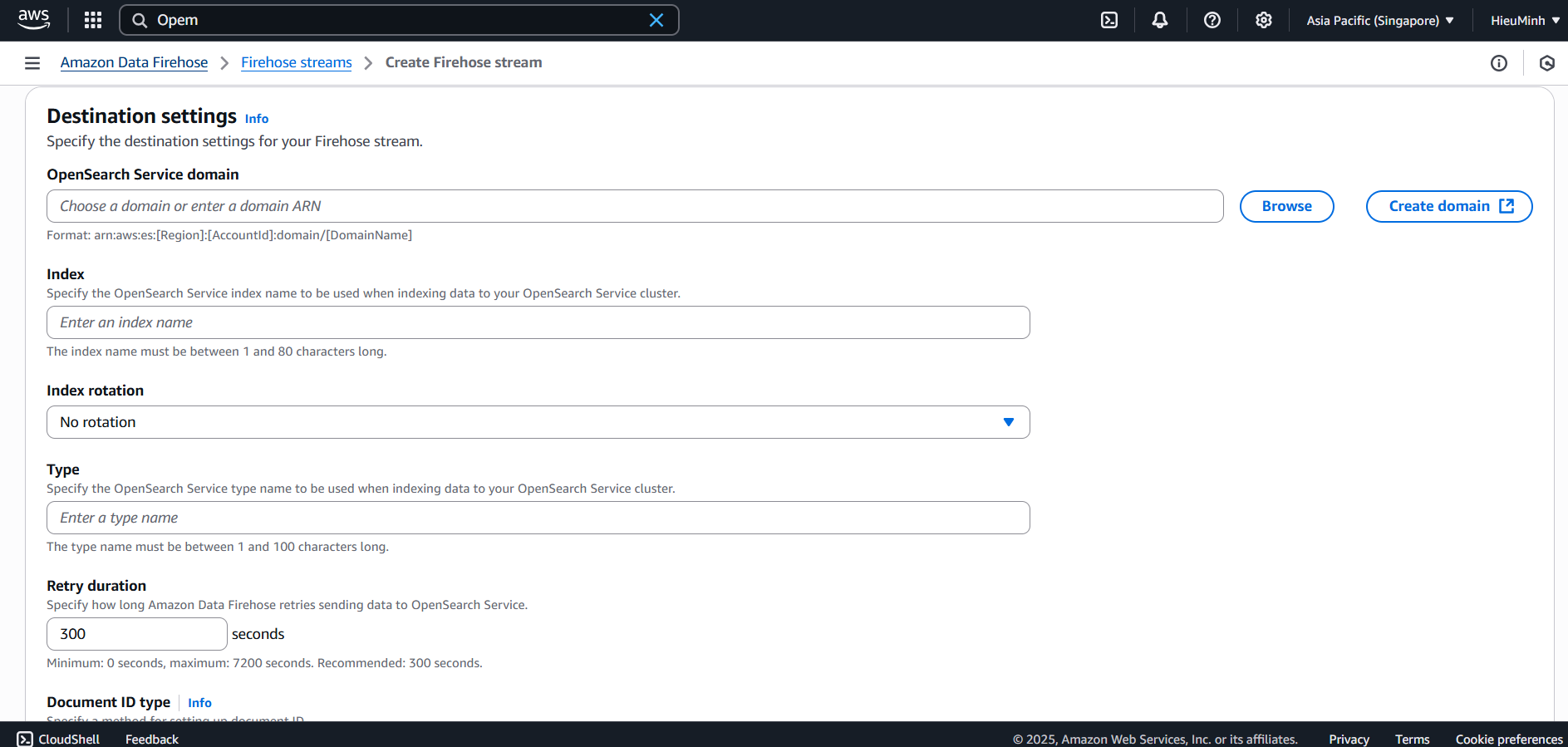
Task: Open CloudShell in the footer
Action: (x=58, y=739)
